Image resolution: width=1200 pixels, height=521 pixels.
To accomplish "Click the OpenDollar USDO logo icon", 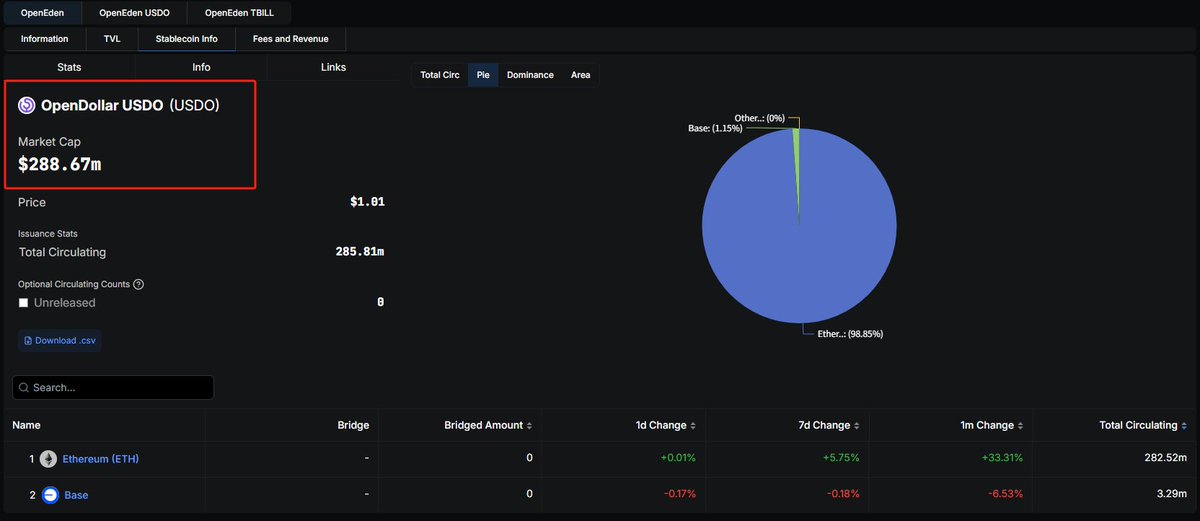I will click(x=27, y=105).
